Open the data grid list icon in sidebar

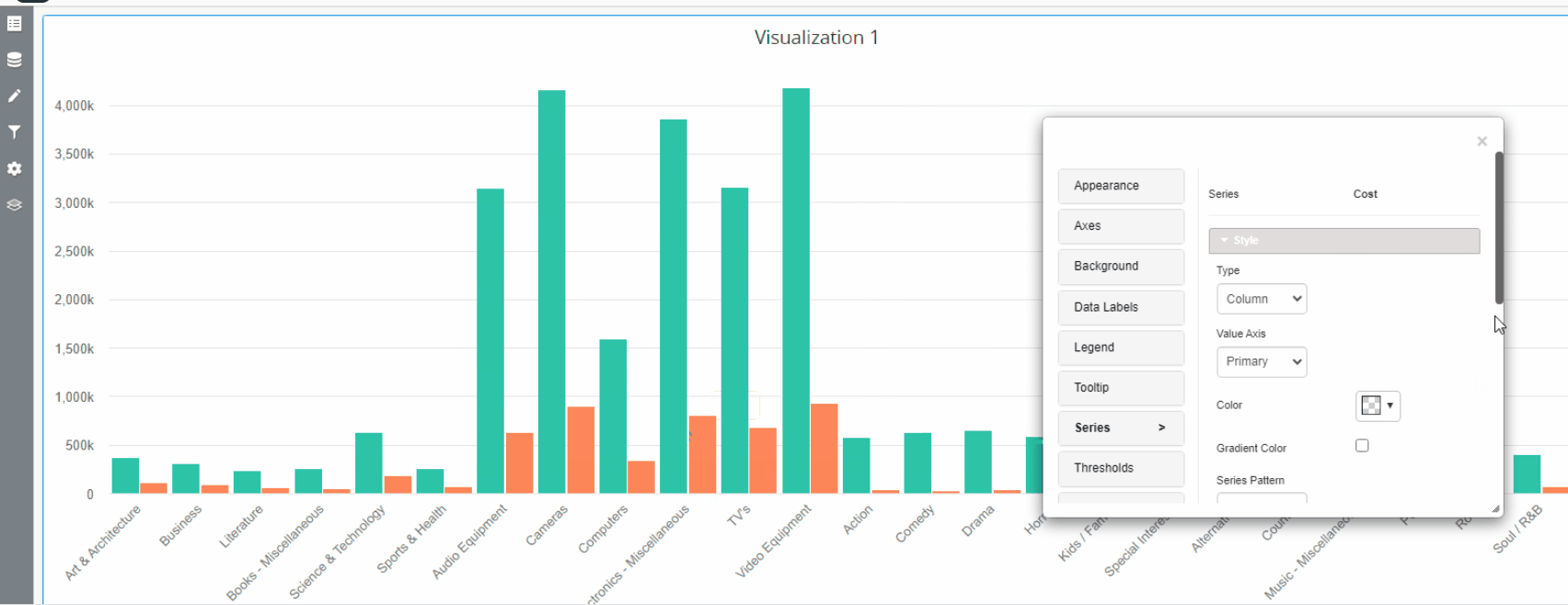point(15,24)
